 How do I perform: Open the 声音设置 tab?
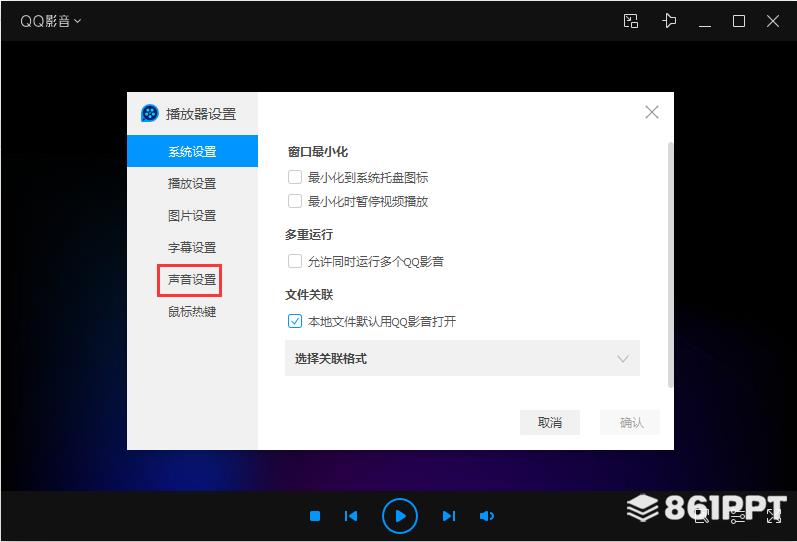click(192, 279)
